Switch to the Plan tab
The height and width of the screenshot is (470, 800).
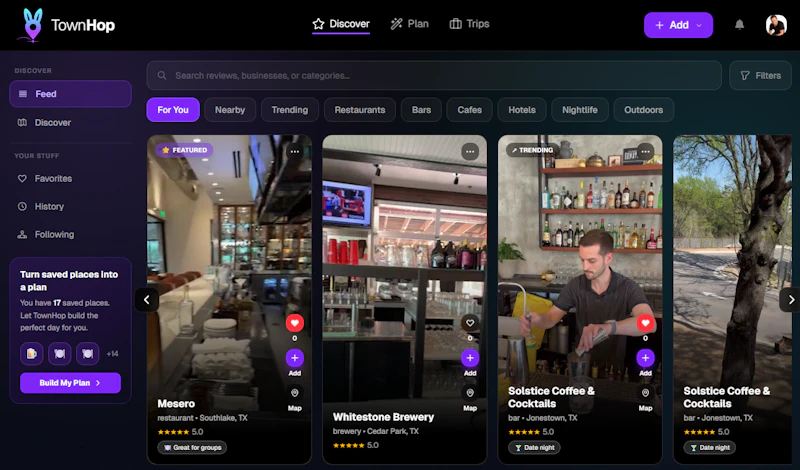410,24
